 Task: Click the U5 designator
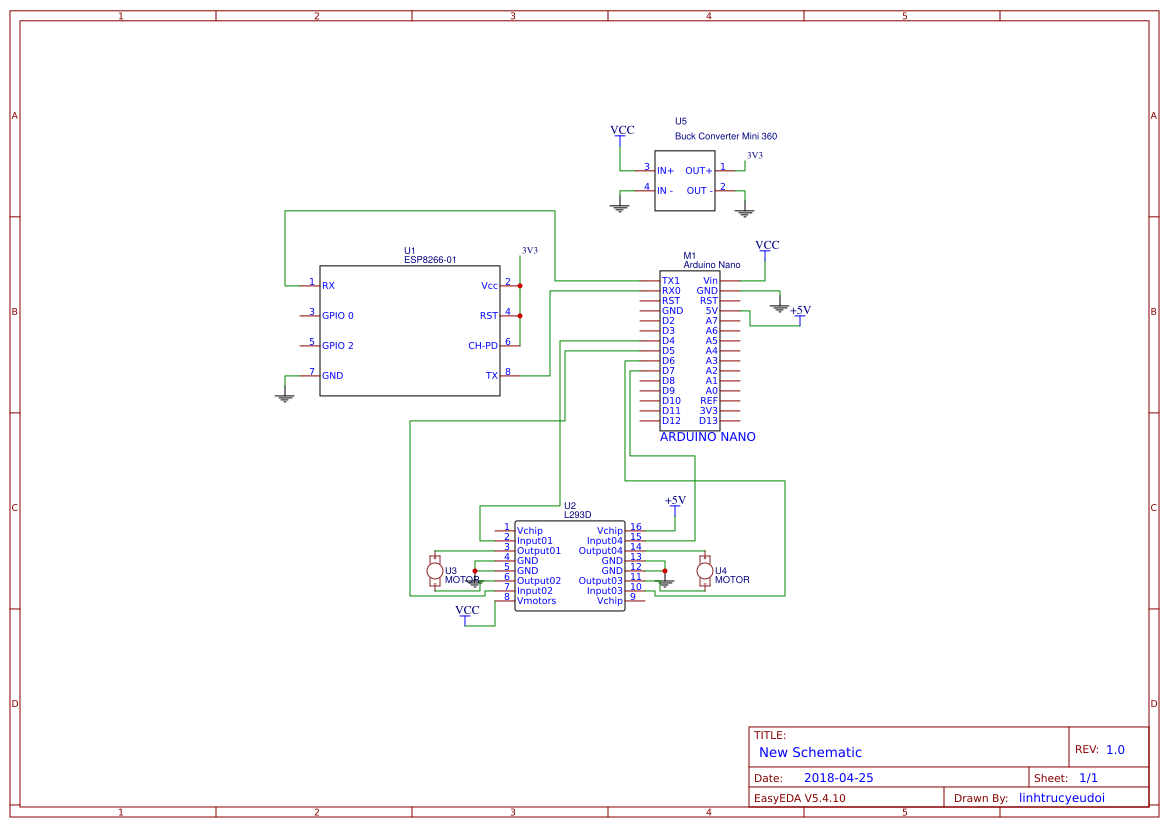(681, 122)
